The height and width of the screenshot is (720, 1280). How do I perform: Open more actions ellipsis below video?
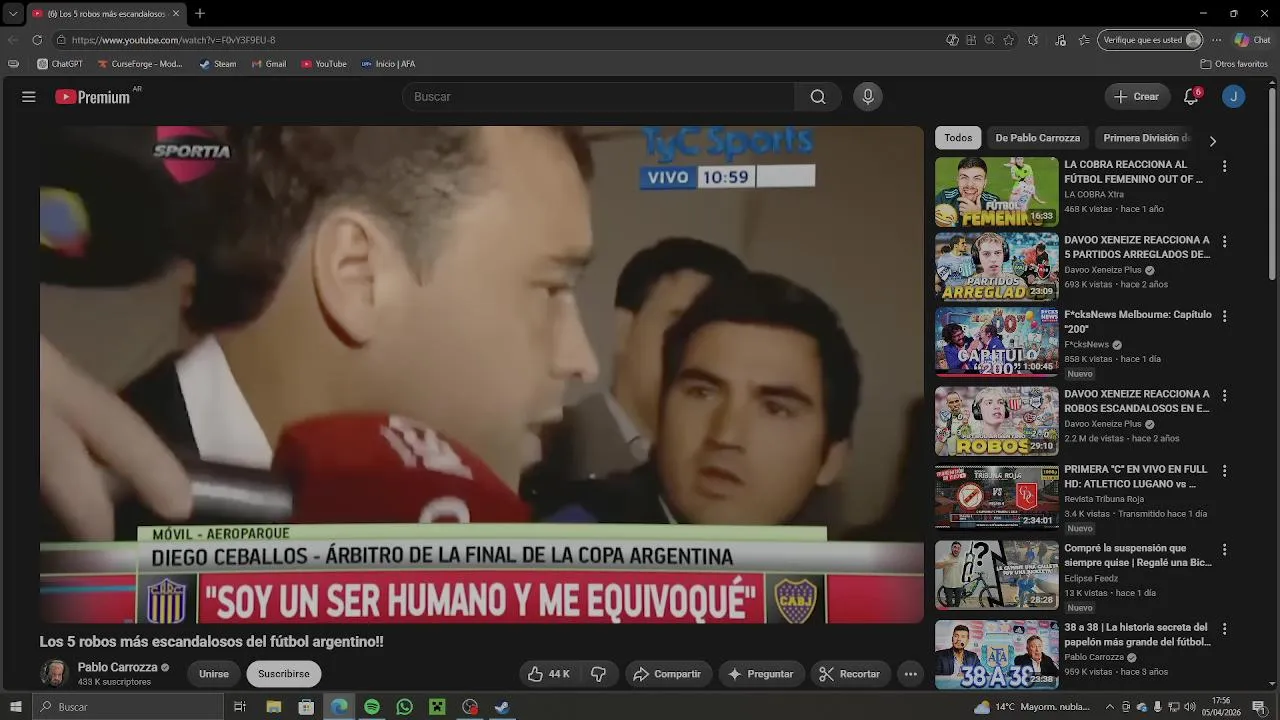pos(911,674)
